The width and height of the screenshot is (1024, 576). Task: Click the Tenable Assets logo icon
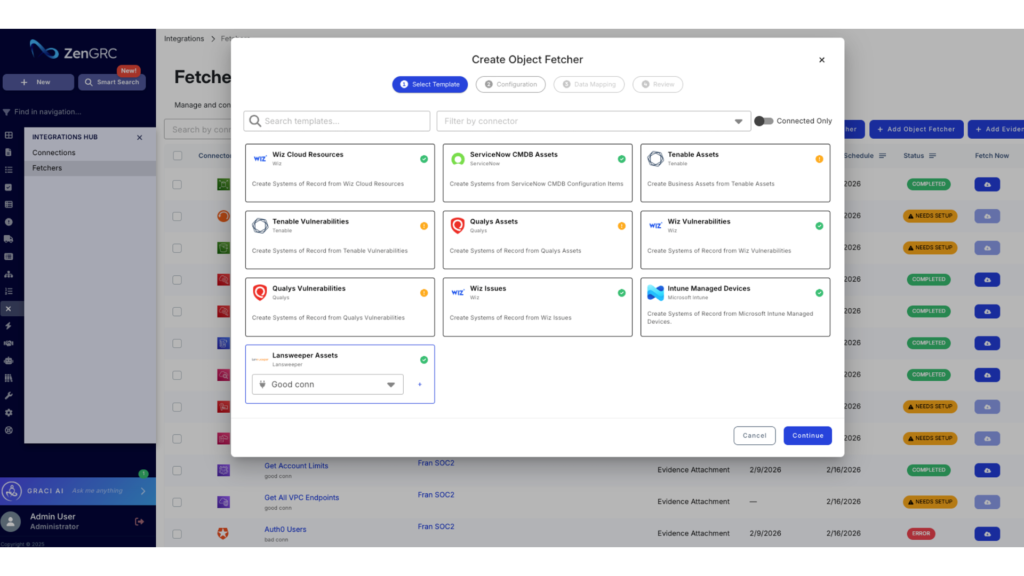coord(655,158)
